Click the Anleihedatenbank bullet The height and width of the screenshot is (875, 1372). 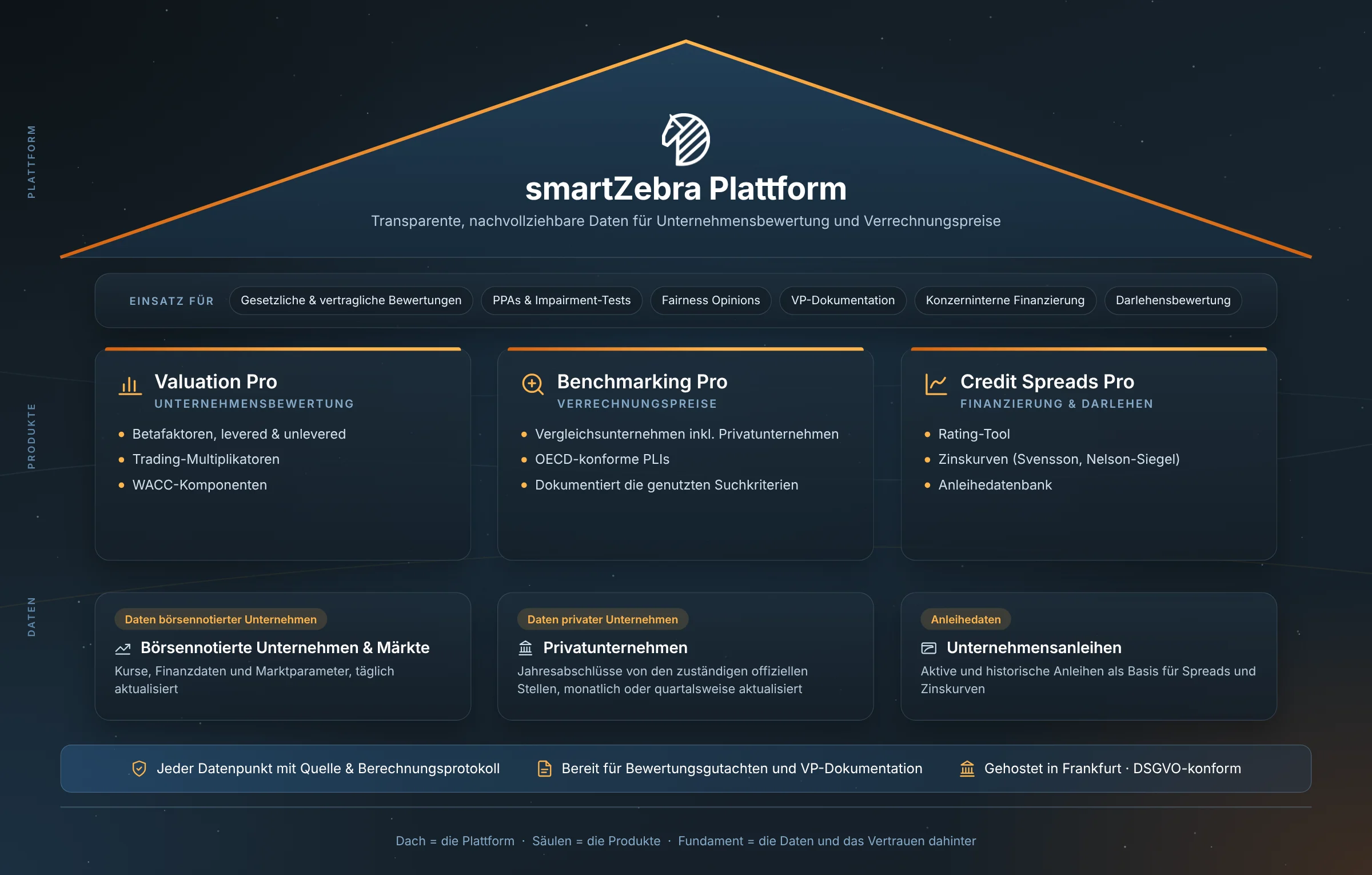tap(995, 485)
